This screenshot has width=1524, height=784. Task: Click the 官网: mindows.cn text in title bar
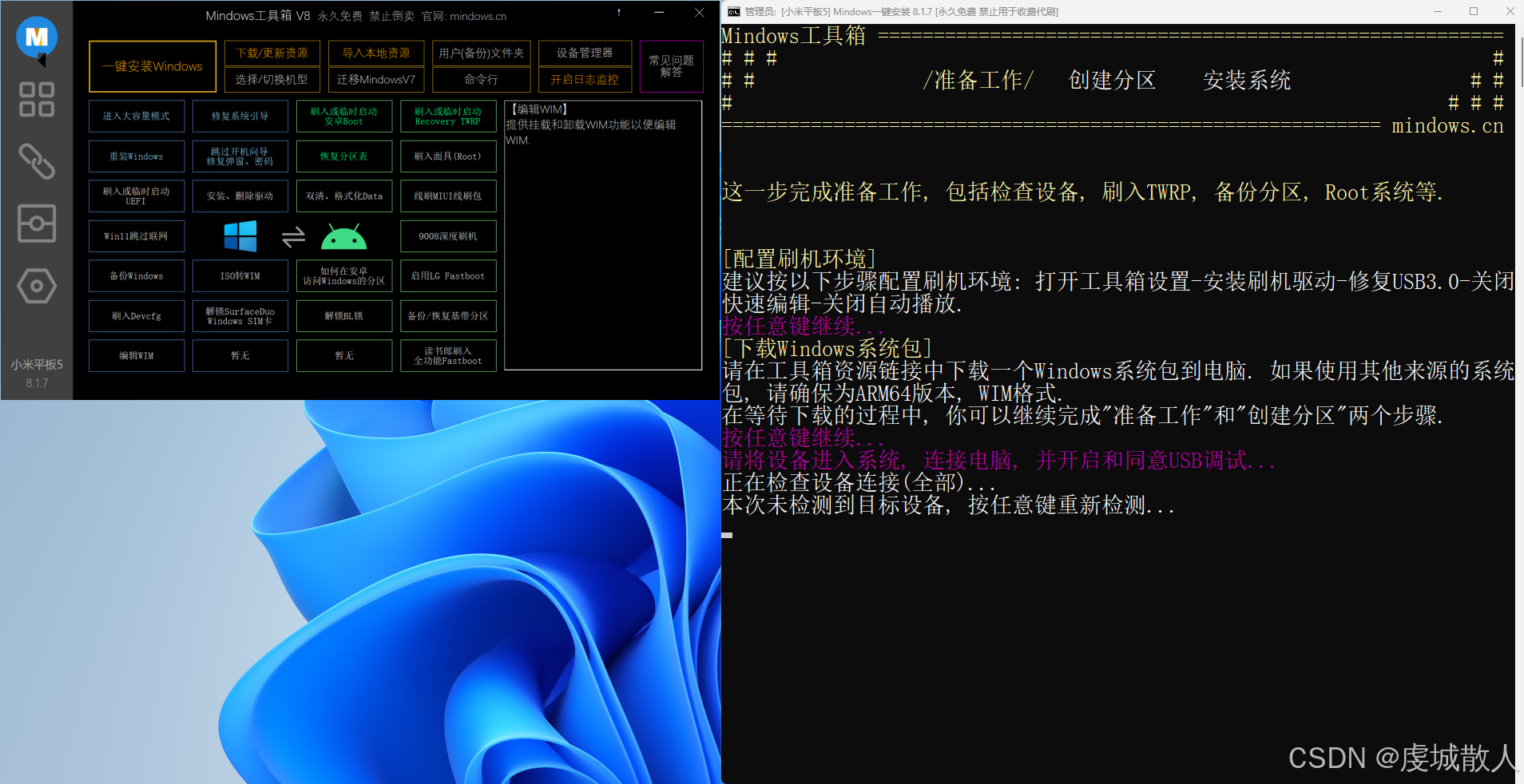464,16
